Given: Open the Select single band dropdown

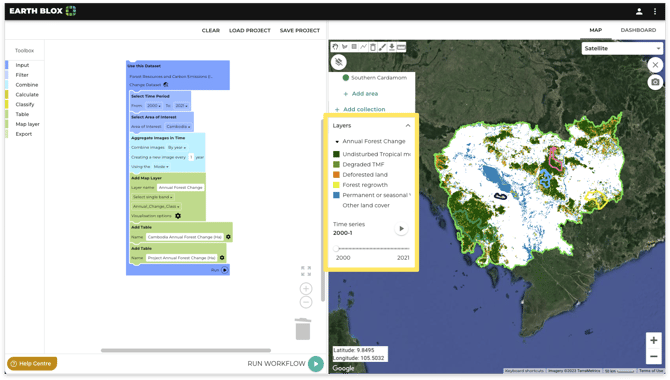Looking at the screenshot, I should pyautogui.click(x=153, y=197).
